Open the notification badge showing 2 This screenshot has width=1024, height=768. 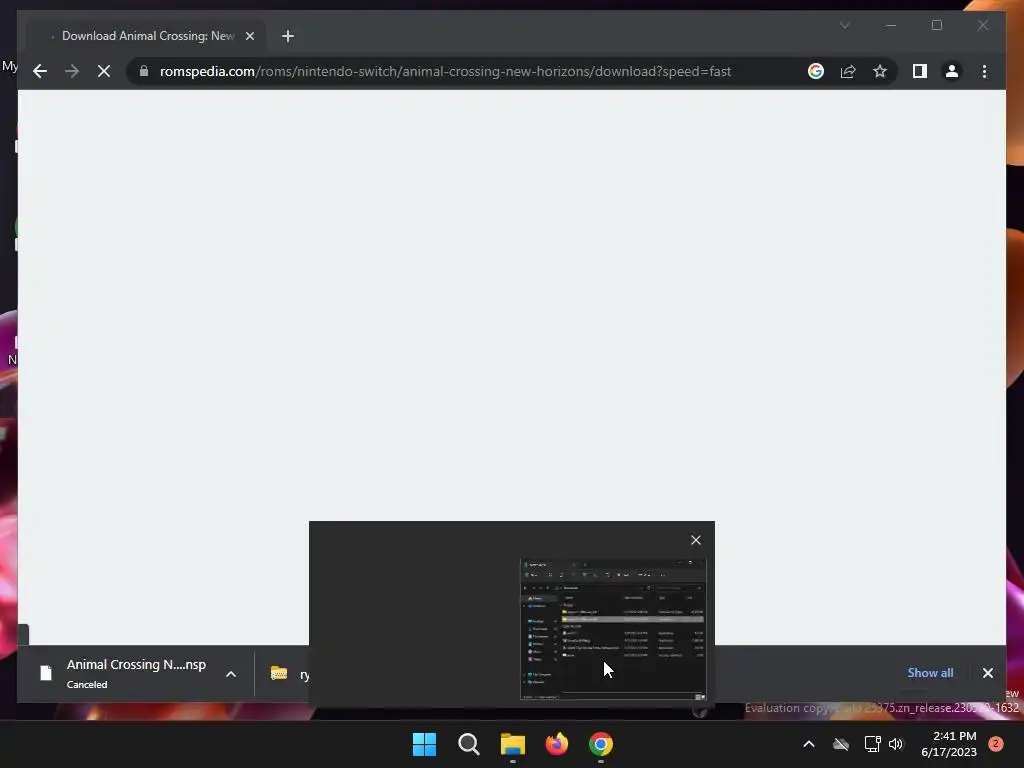(996, 744)
